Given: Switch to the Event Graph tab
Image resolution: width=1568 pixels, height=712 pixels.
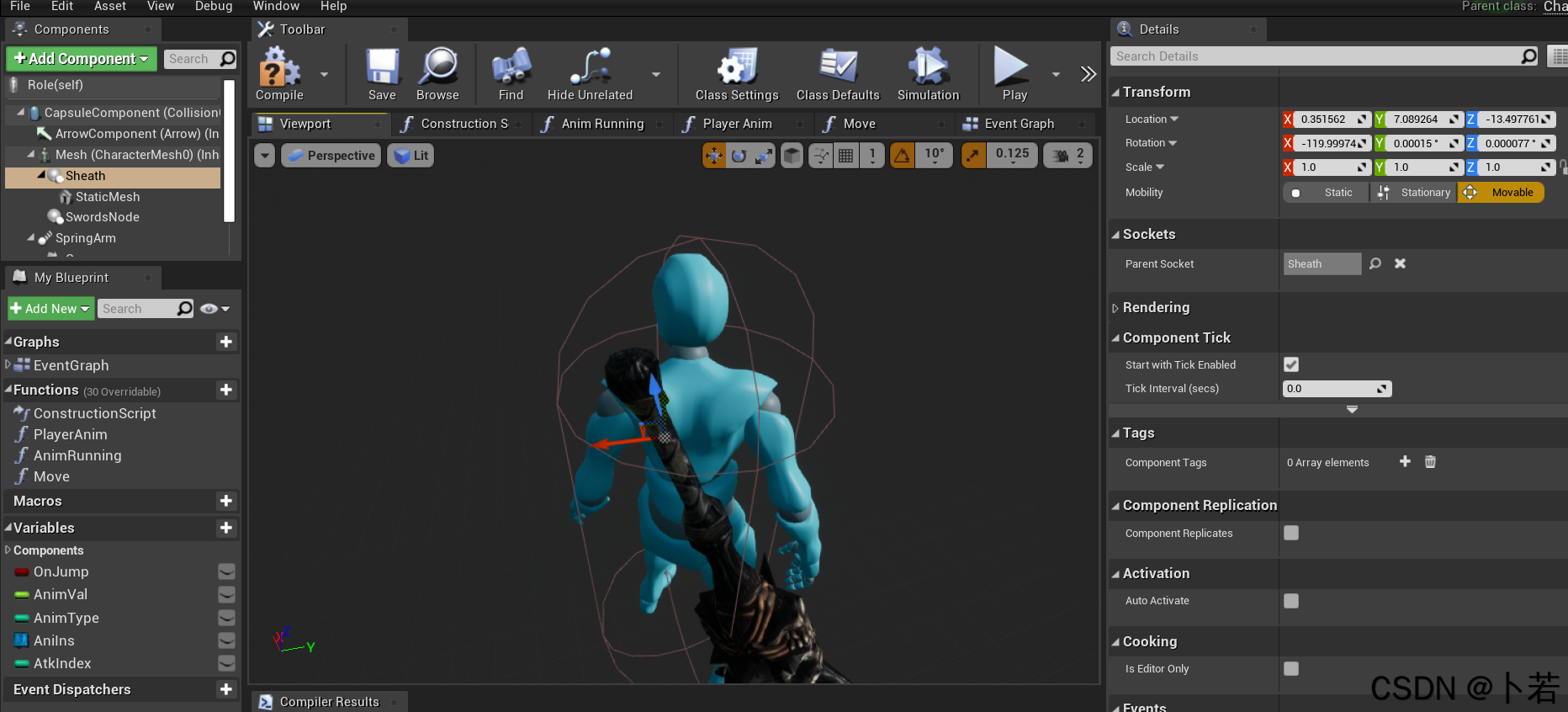Looking at the screenshot, I should coord(1019,124).
